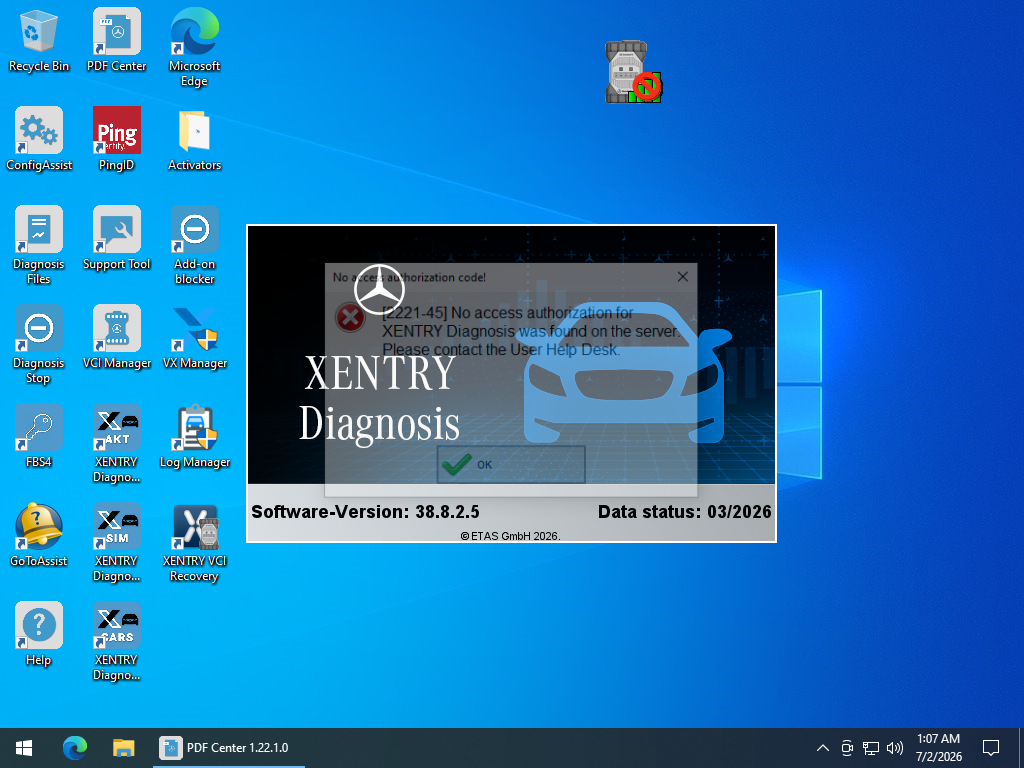This screenshot has height=768, width=1024.
Task: Launch XENTRY Diagnosis CARS shortcut
Action: 116,642
